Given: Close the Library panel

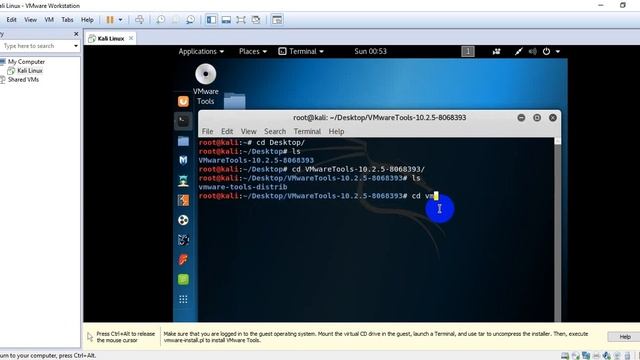Looking at the screenshot, I should 76,34.
